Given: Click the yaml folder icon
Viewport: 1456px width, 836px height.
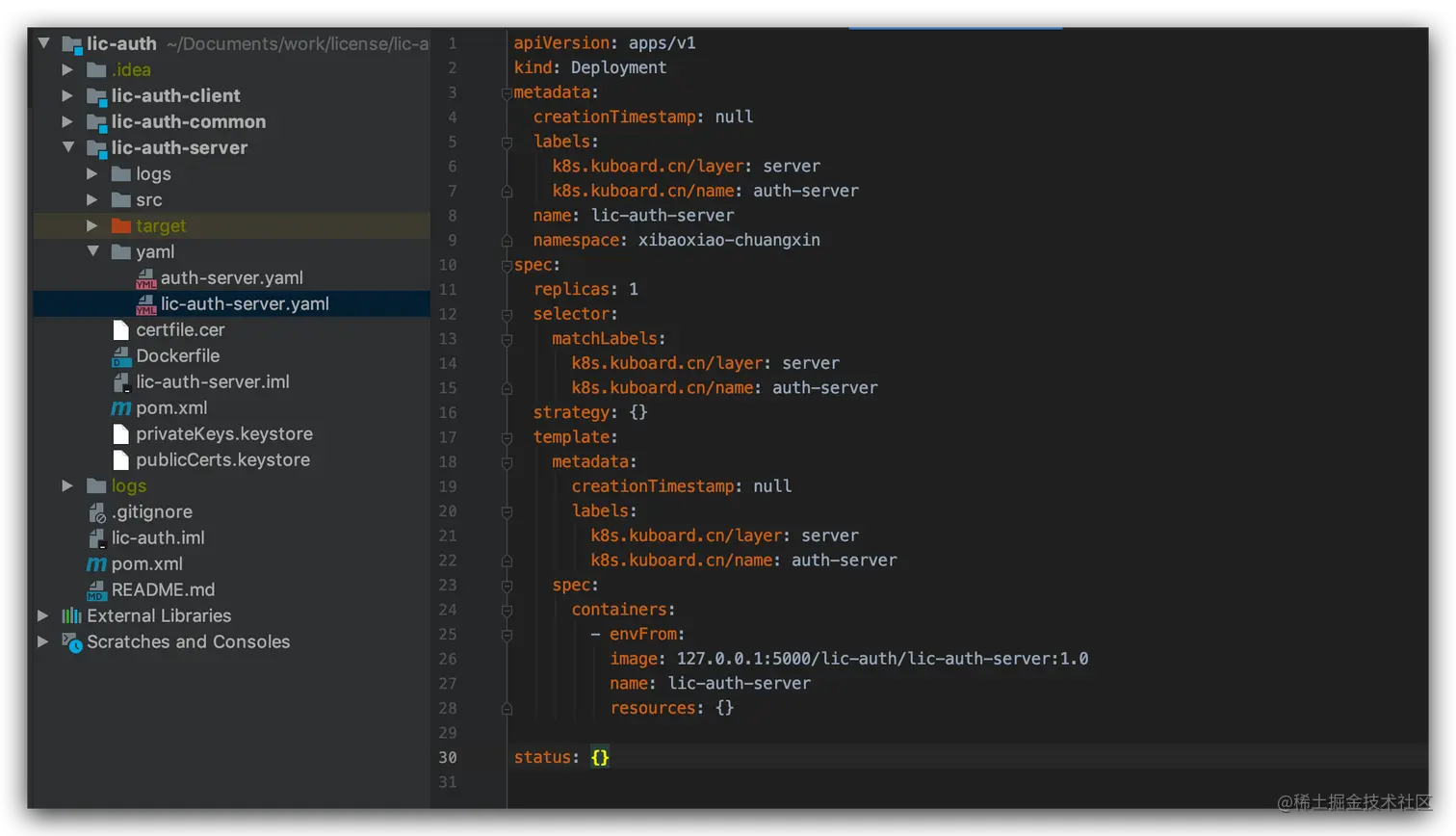Looking at the screenshot, I should point(120,251).
